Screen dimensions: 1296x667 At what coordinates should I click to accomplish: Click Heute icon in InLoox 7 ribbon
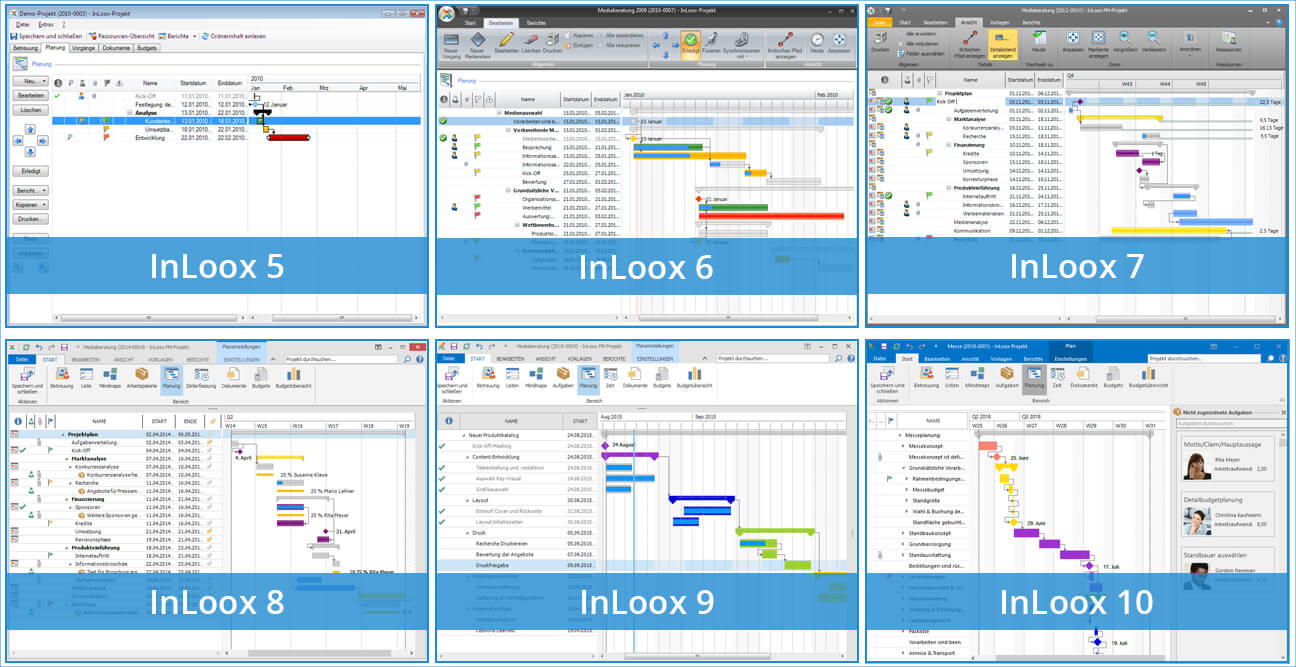(x=1038, y=36)
